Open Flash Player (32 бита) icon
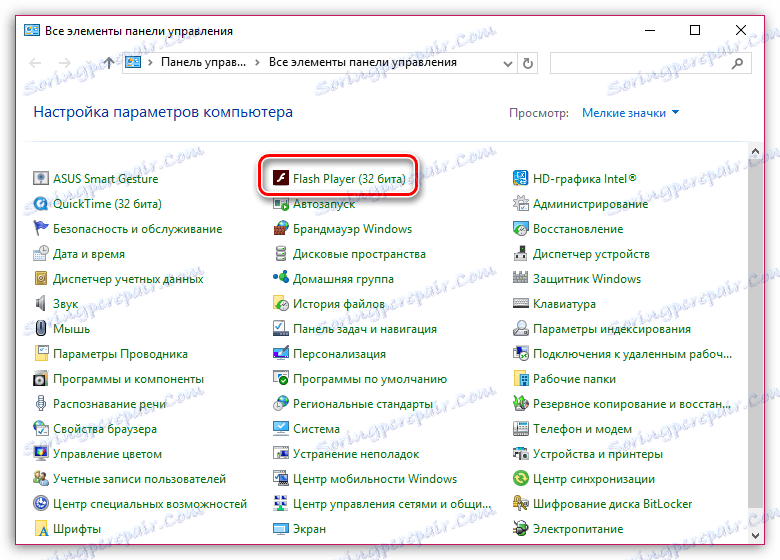 point(281,178)
